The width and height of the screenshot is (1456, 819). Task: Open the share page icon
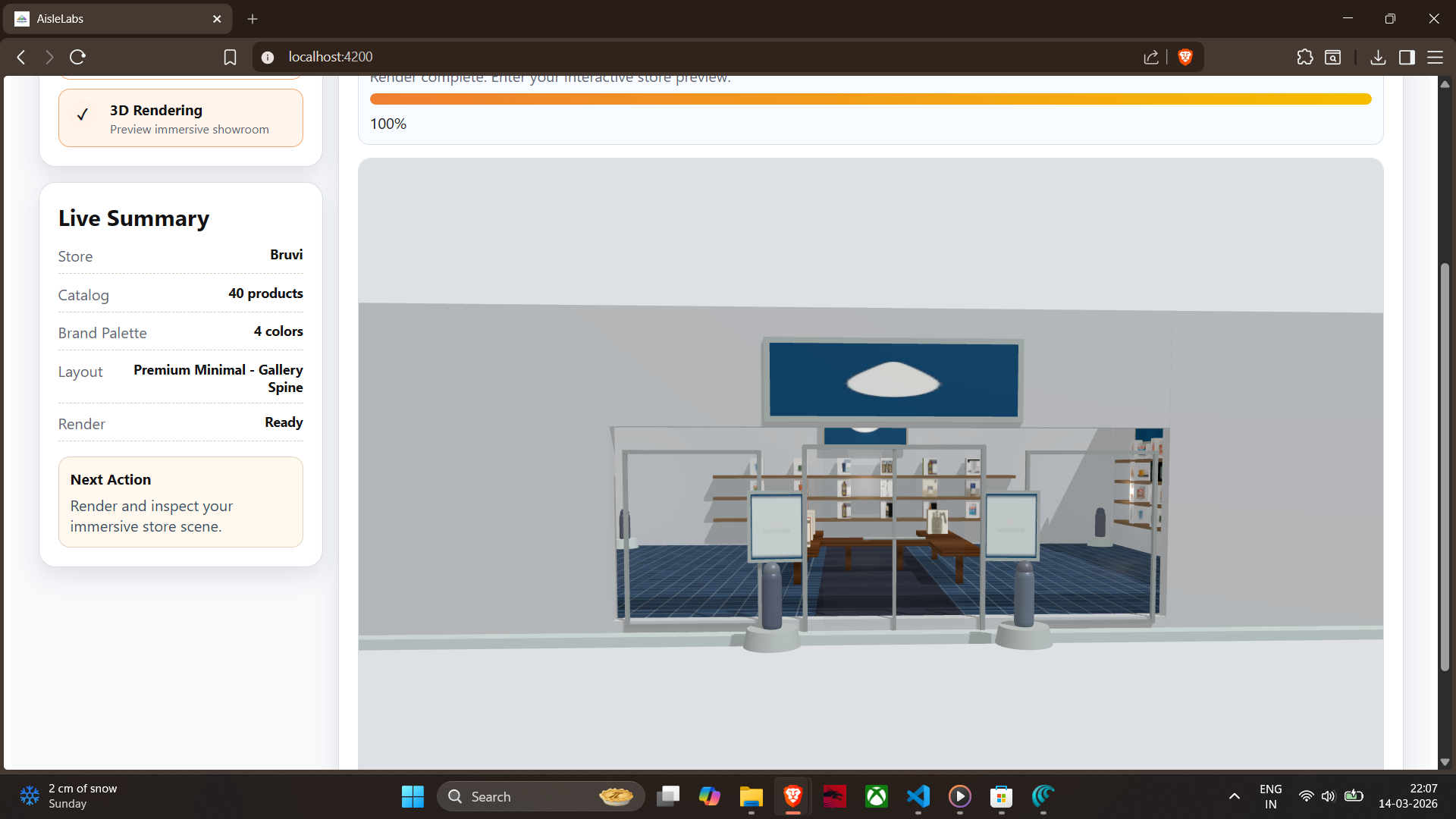point(1151,57)
